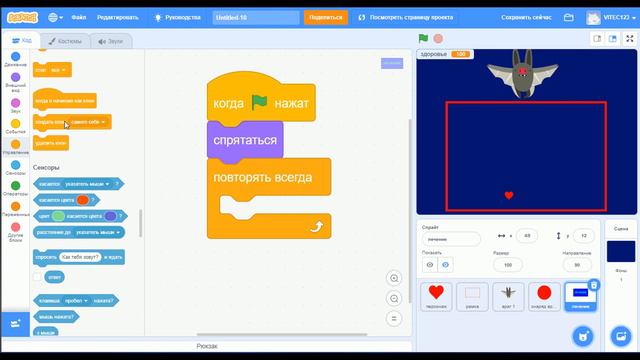This screenshot has height=360, width=640.
Task: Tick the ответ reporter checkbox
Action: coord(37,277)
